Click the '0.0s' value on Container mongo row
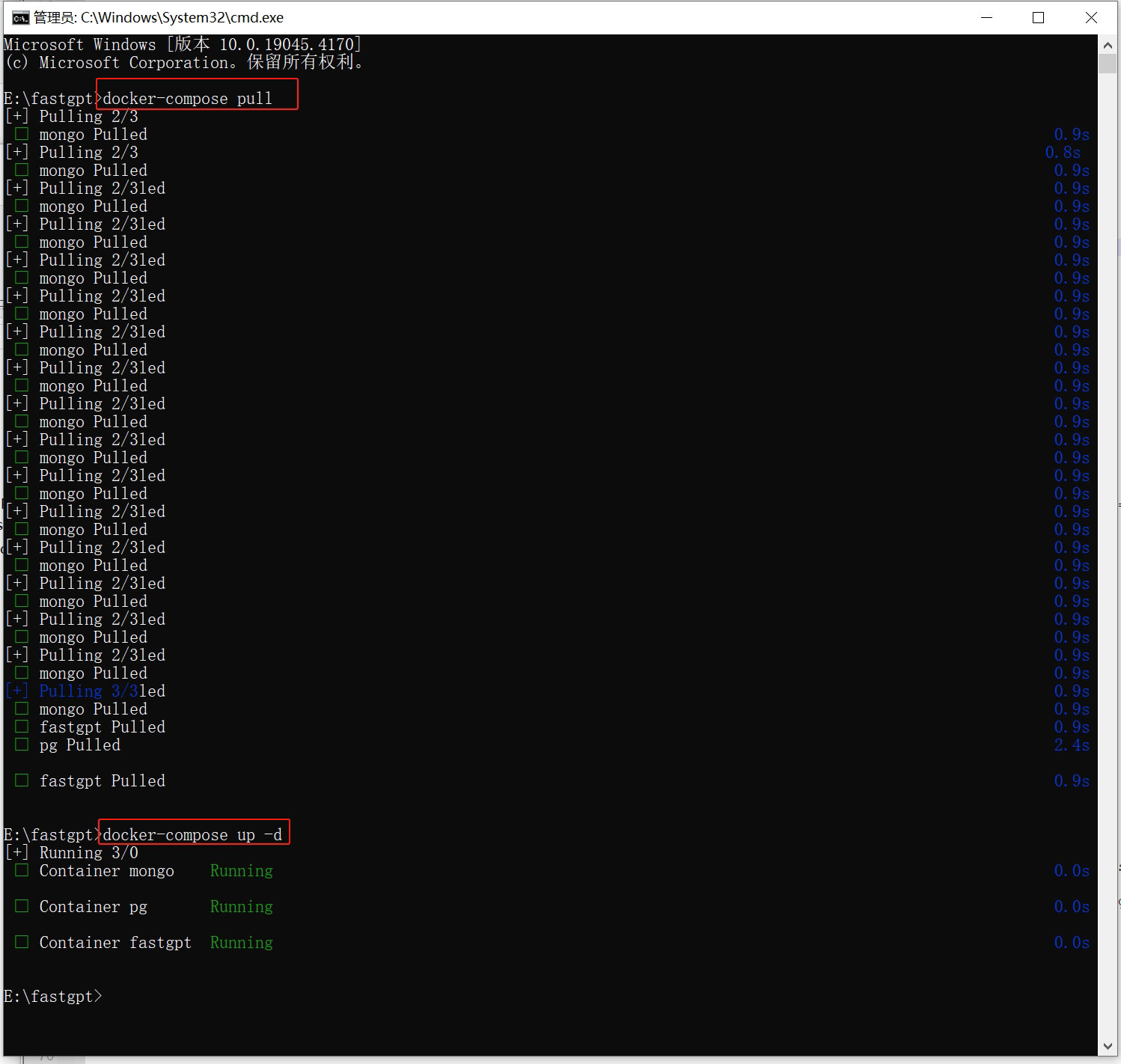Viewport: 1121px width, 1064px height. point(1072,871)
